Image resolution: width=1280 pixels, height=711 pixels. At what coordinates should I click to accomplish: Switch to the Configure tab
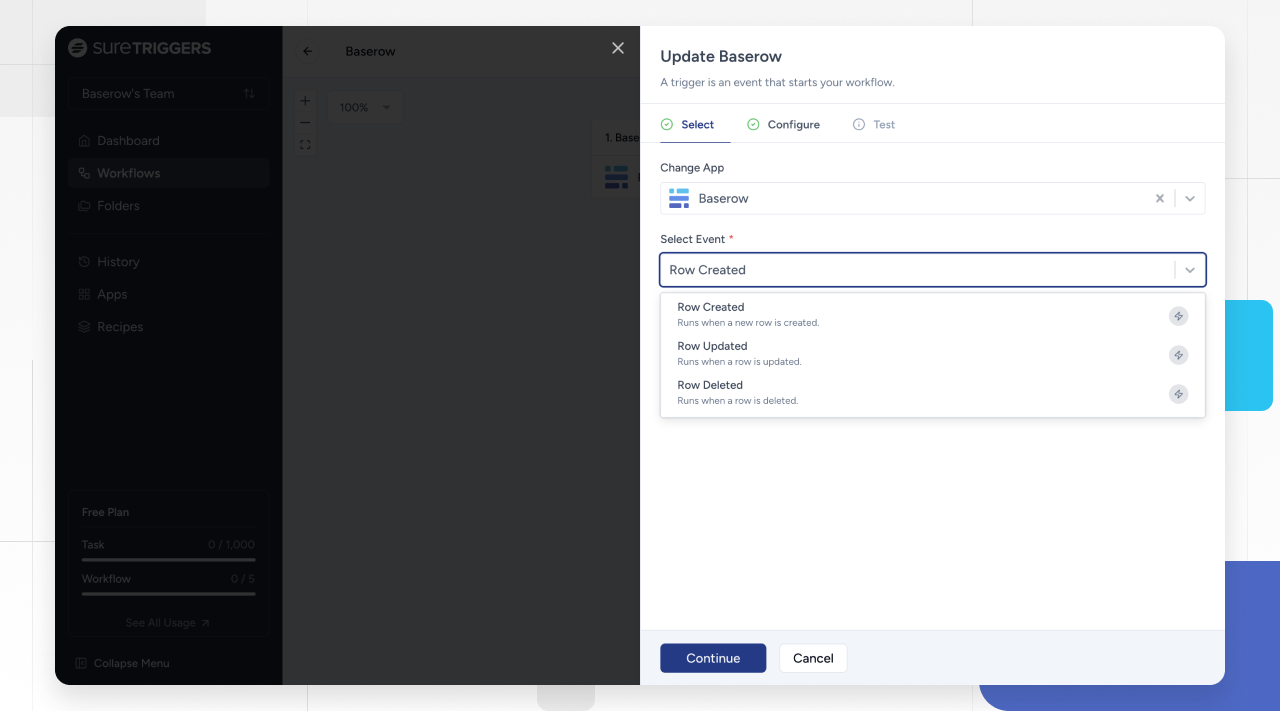tap(784, 125)
